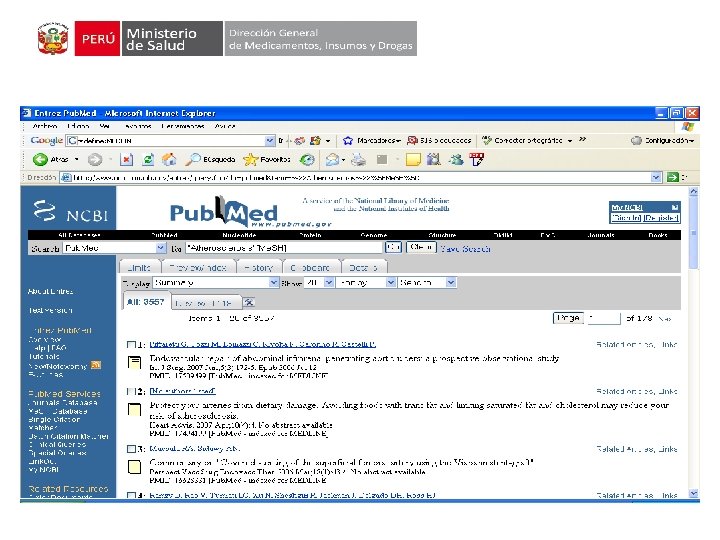Open the Atrás history dropdown arrow

tap(76, 159)
